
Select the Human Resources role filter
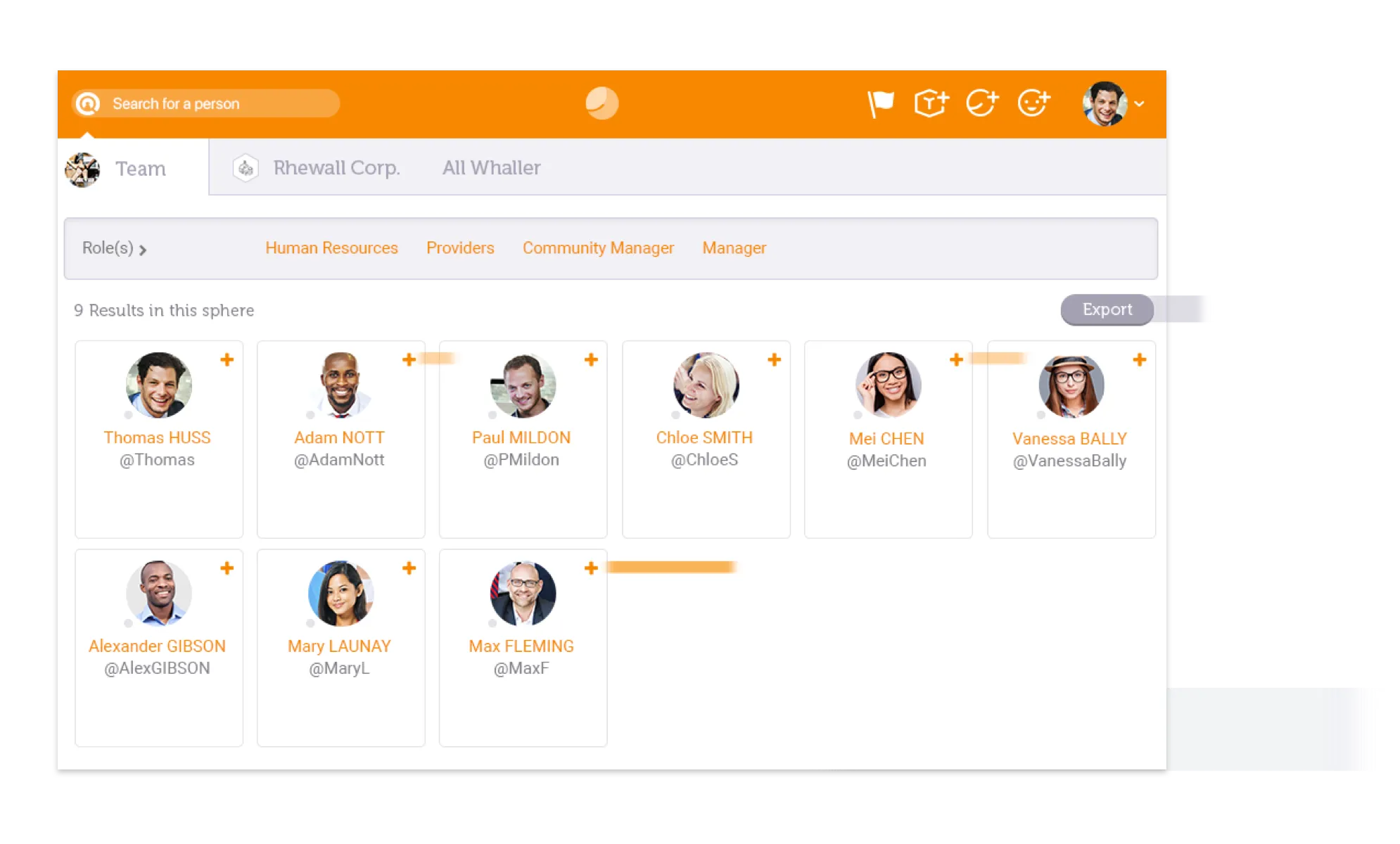331,248
